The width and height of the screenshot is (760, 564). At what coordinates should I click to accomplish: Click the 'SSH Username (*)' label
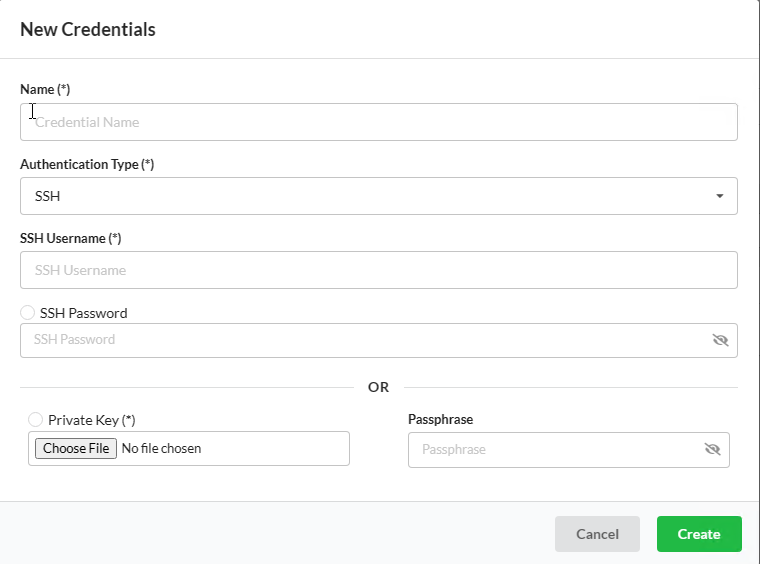(x=70, y=238)
